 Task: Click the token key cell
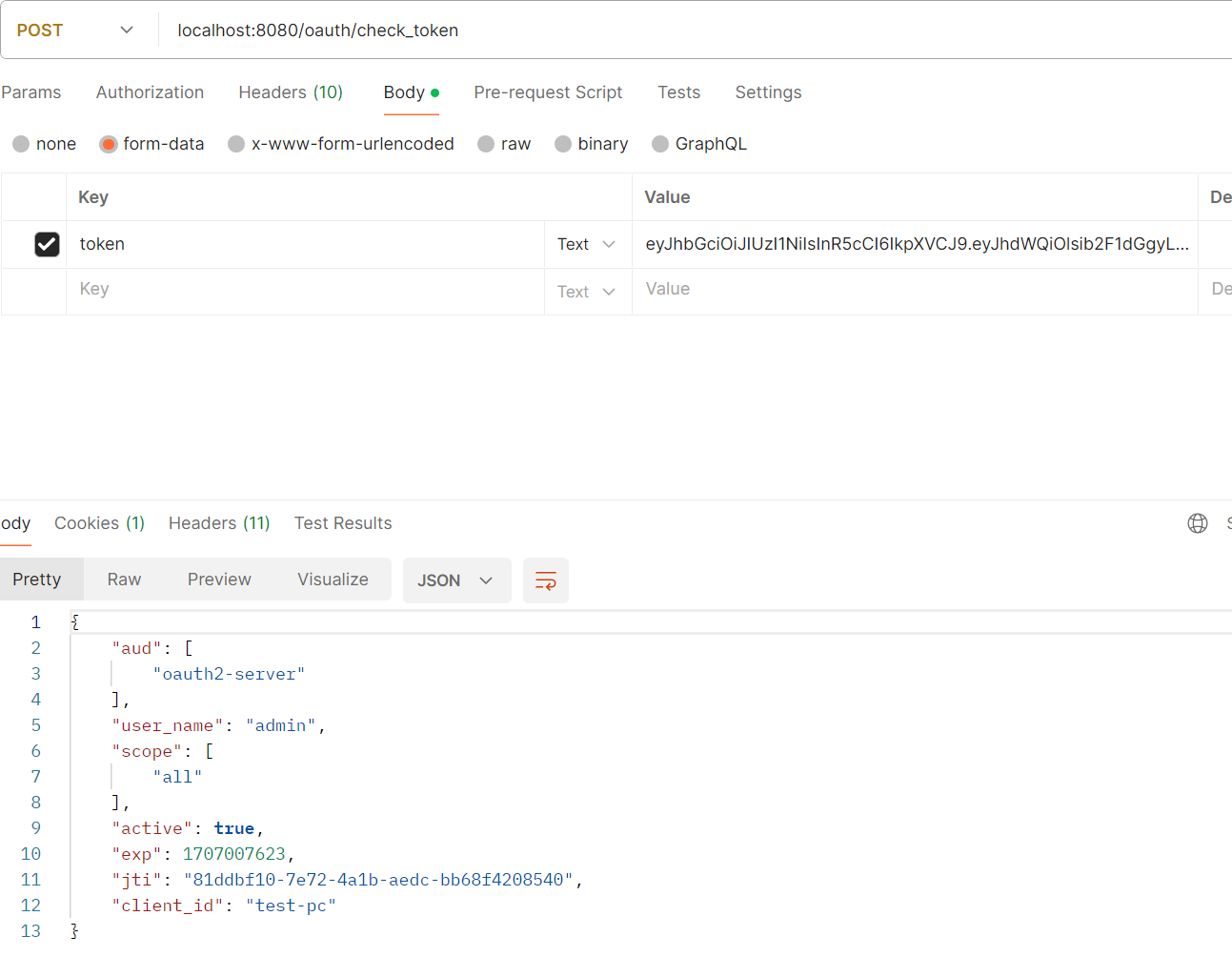305,244
